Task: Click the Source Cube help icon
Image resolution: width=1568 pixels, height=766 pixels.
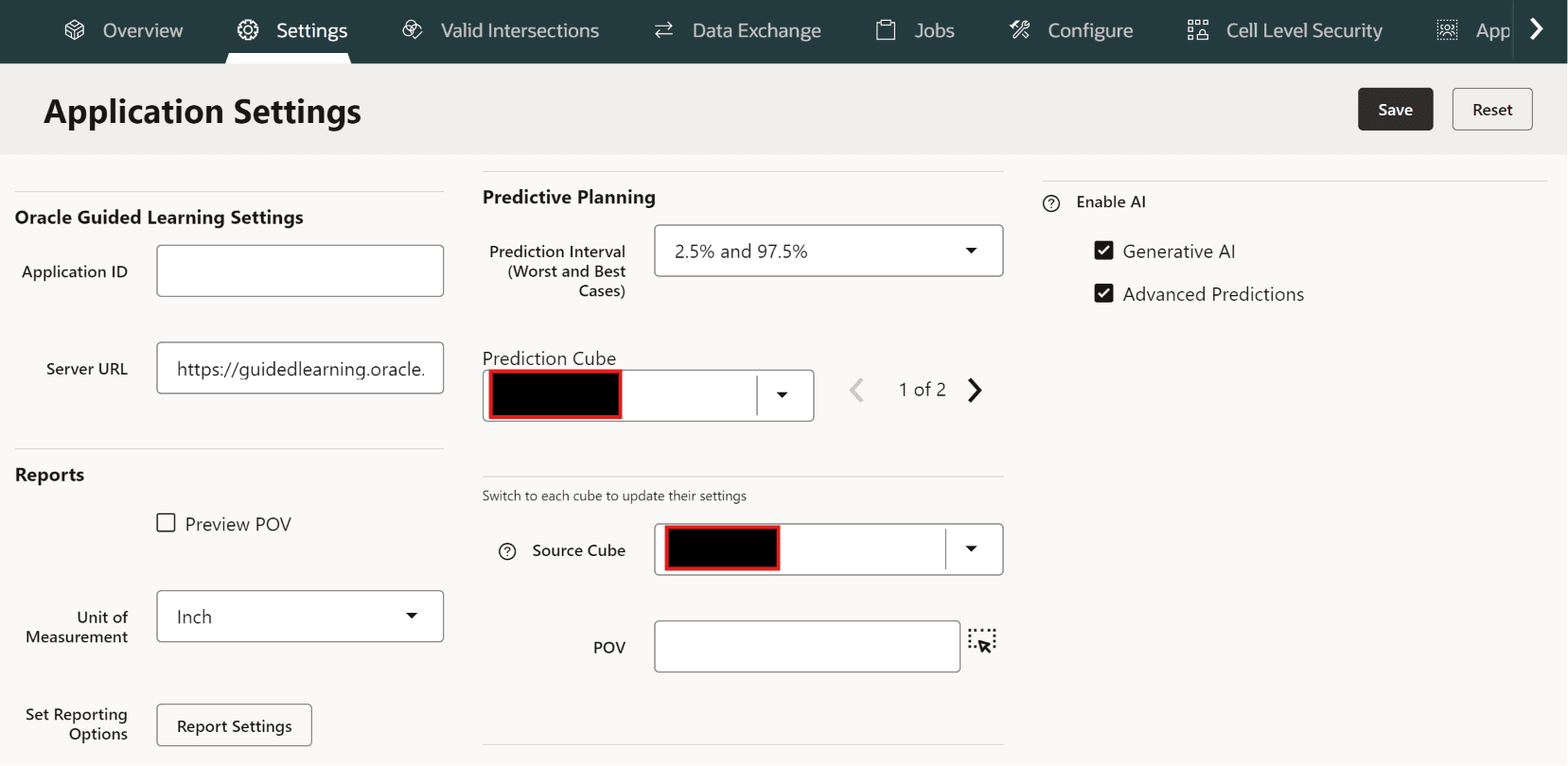Action: coord(507,551)
